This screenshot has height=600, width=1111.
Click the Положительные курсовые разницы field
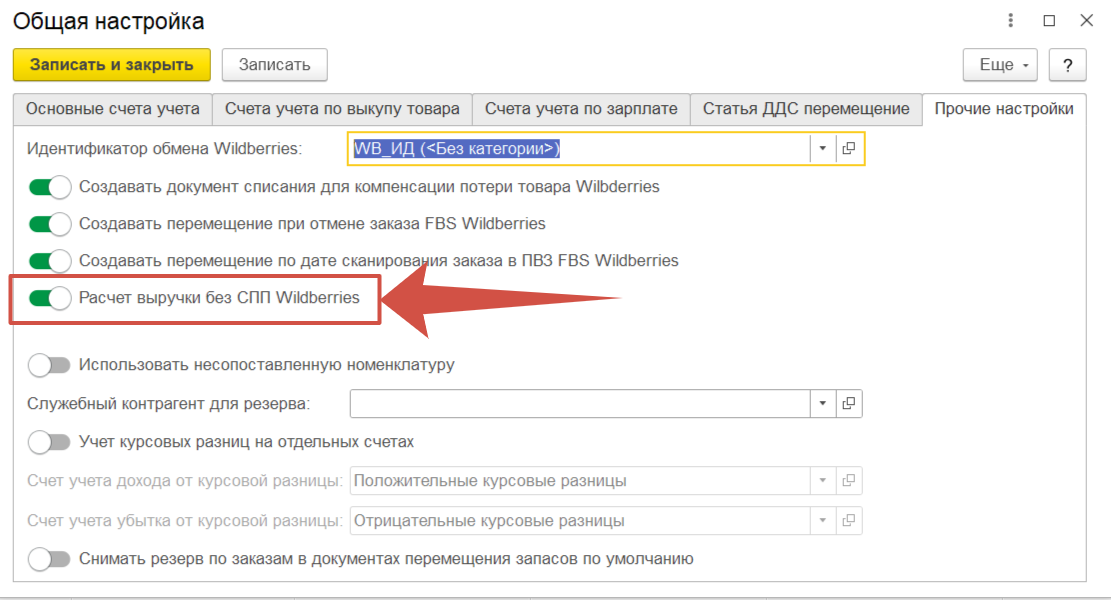[580, 481]
